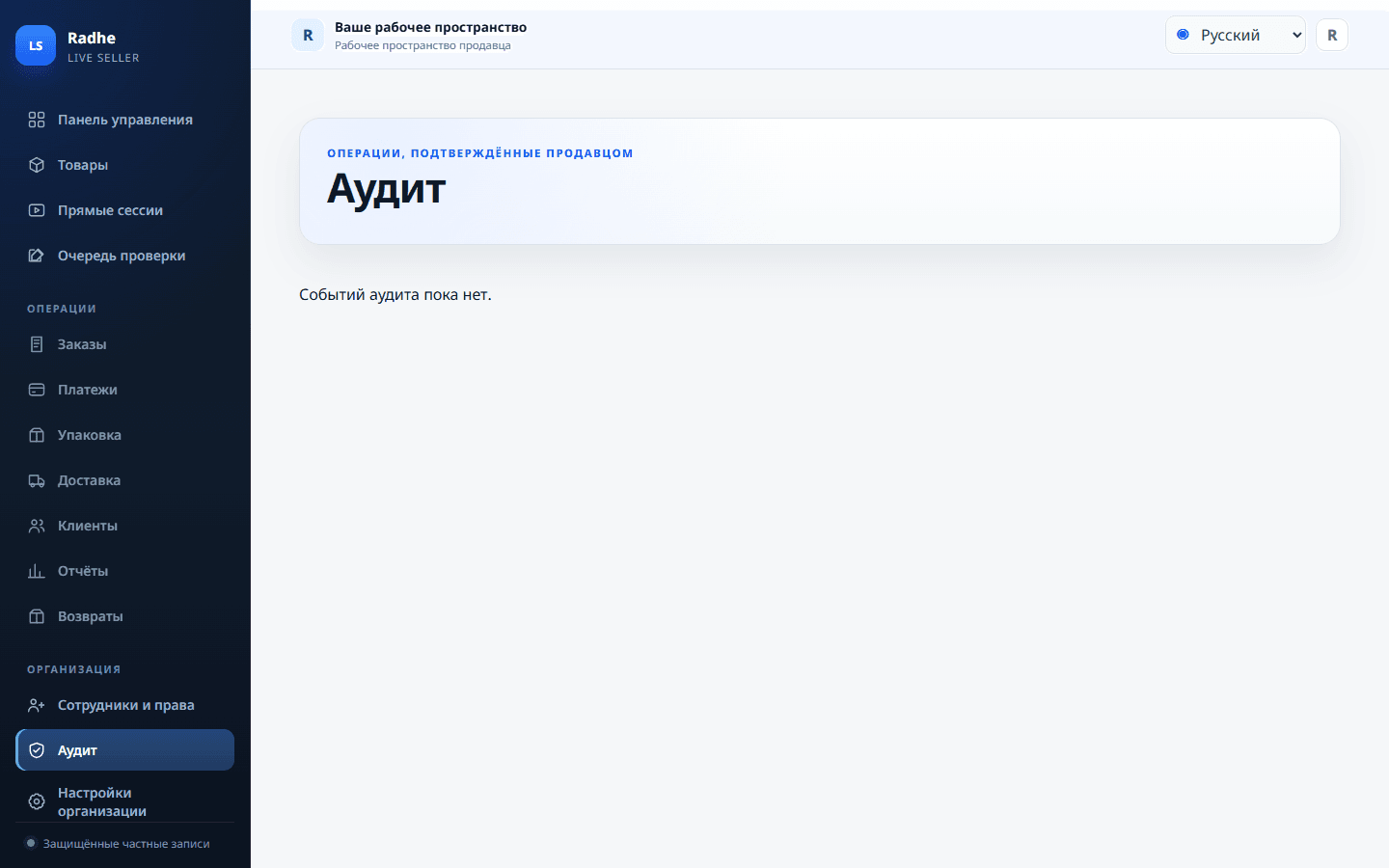Image resolution: width=1389 pixels, height=868 pixels.
Task: Open the Товары section
Action: [125, 165]
